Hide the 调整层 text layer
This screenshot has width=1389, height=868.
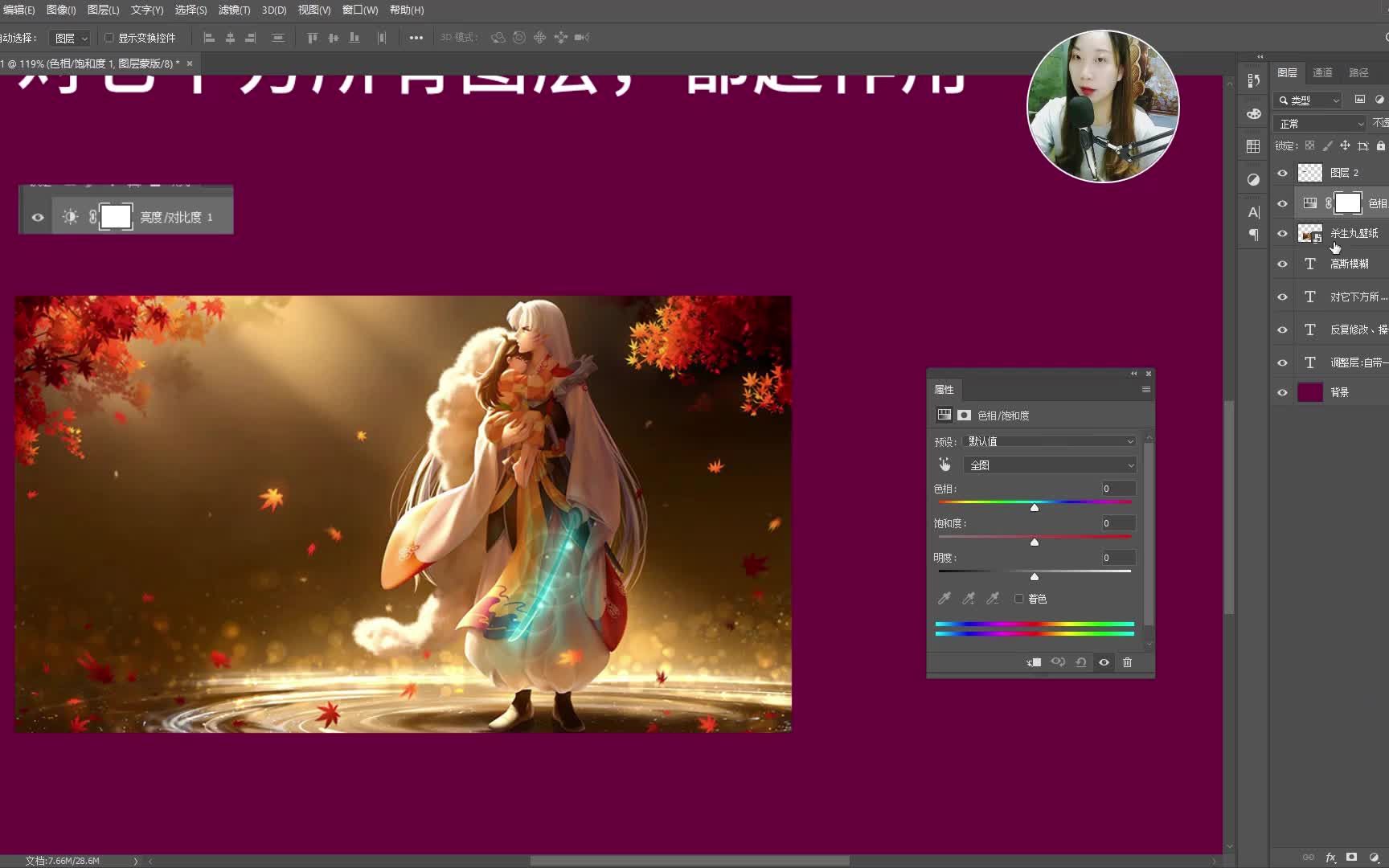click(1282, 362)
